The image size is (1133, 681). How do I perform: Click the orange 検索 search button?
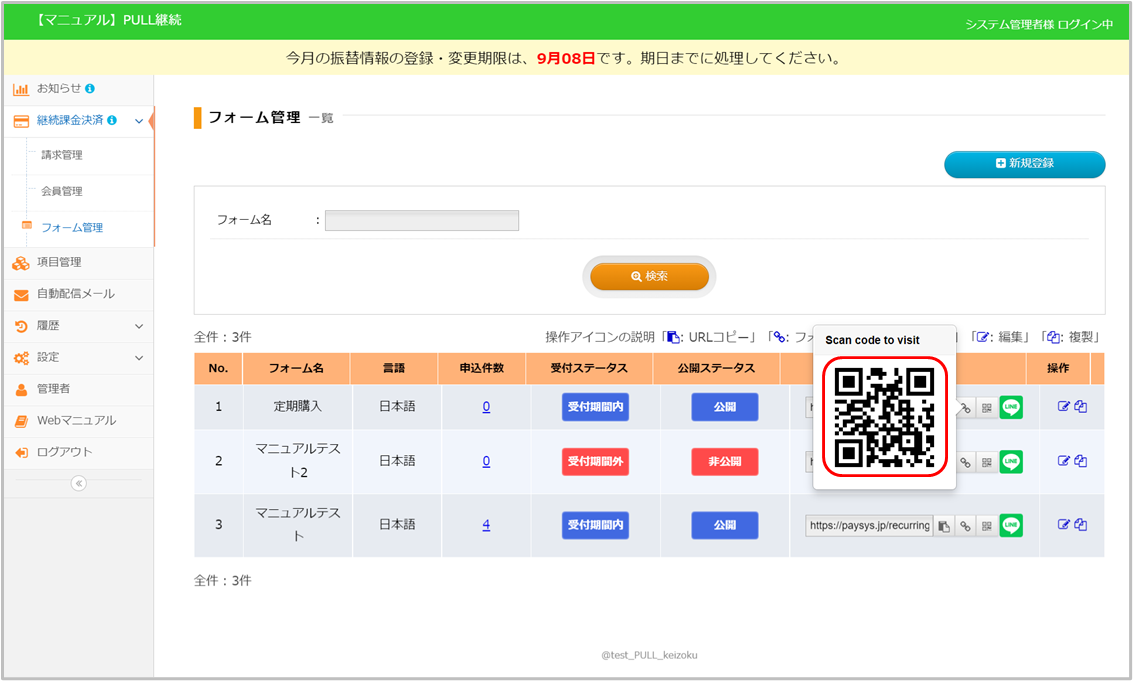649,276
